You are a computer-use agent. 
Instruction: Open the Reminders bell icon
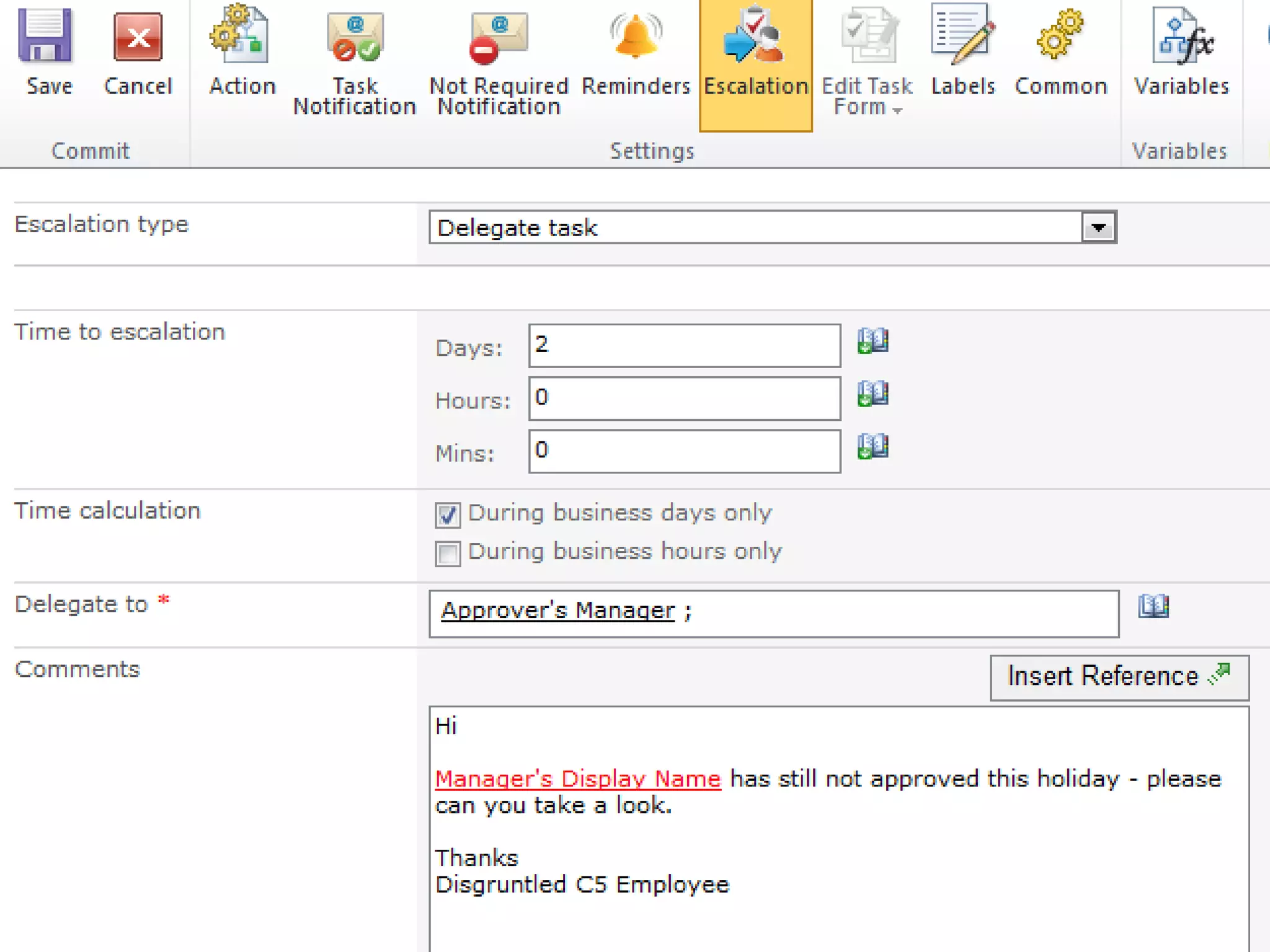(636, 37)
